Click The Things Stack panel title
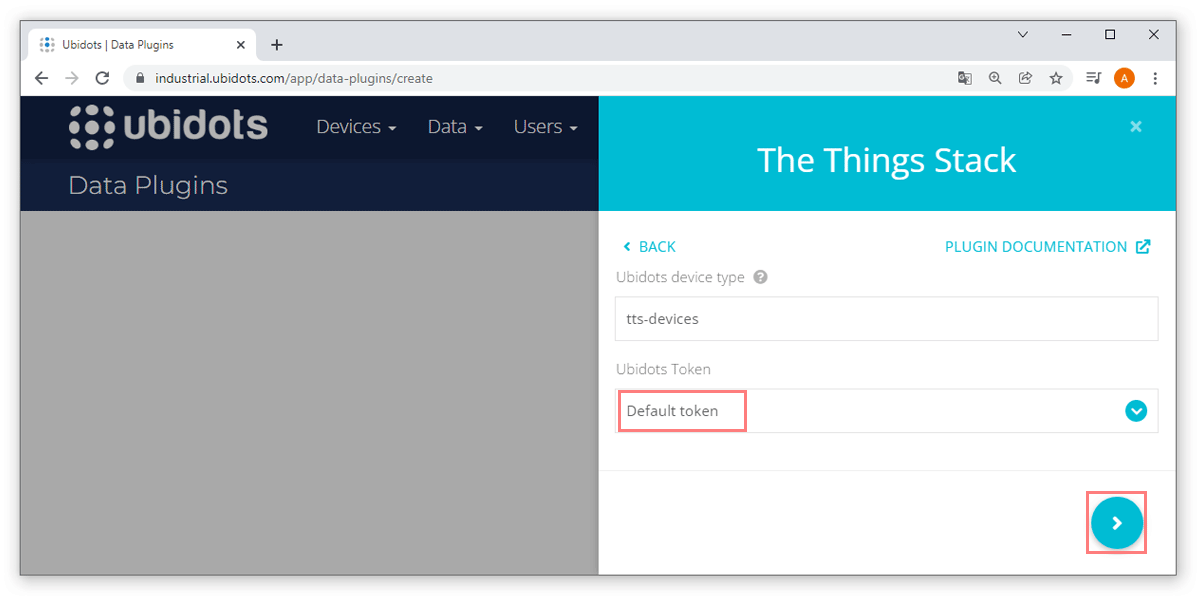Viewport: 1200px width, 600px height. click(887, 161)
